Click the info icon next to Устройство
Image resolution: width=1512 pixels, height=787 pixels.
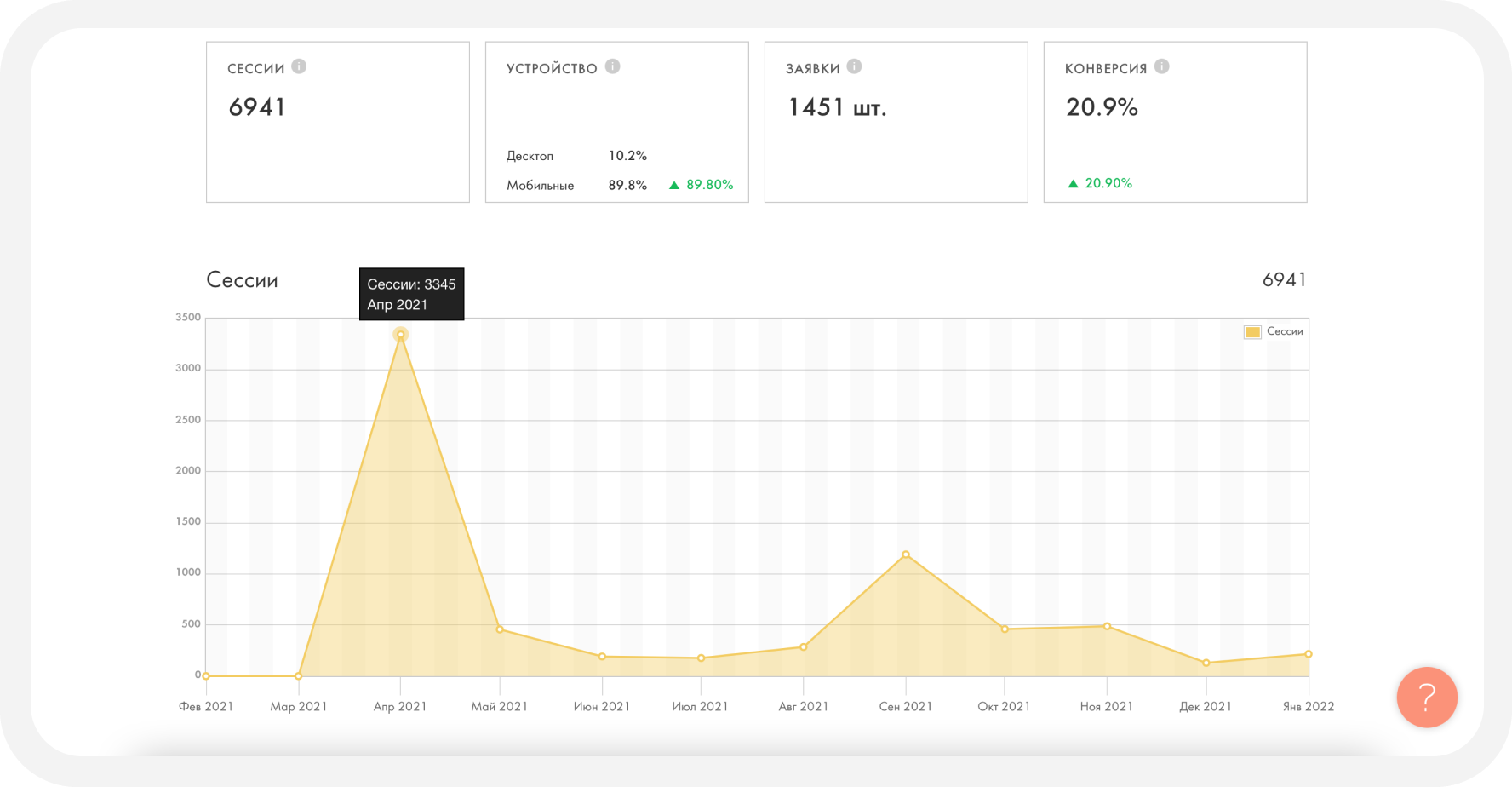613,66
